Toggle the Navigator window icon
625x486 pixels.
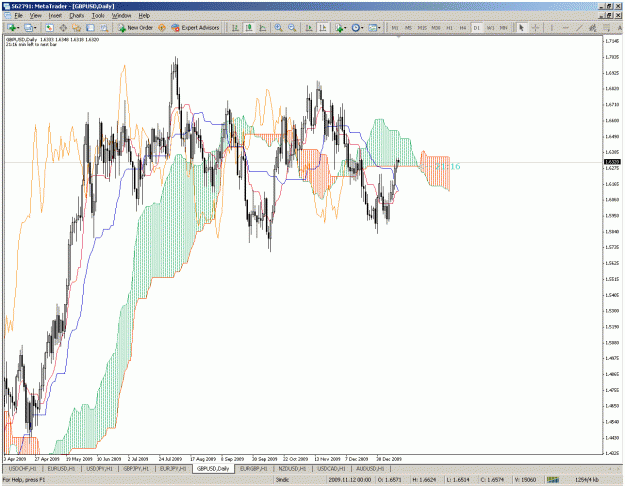pos(77,28)
